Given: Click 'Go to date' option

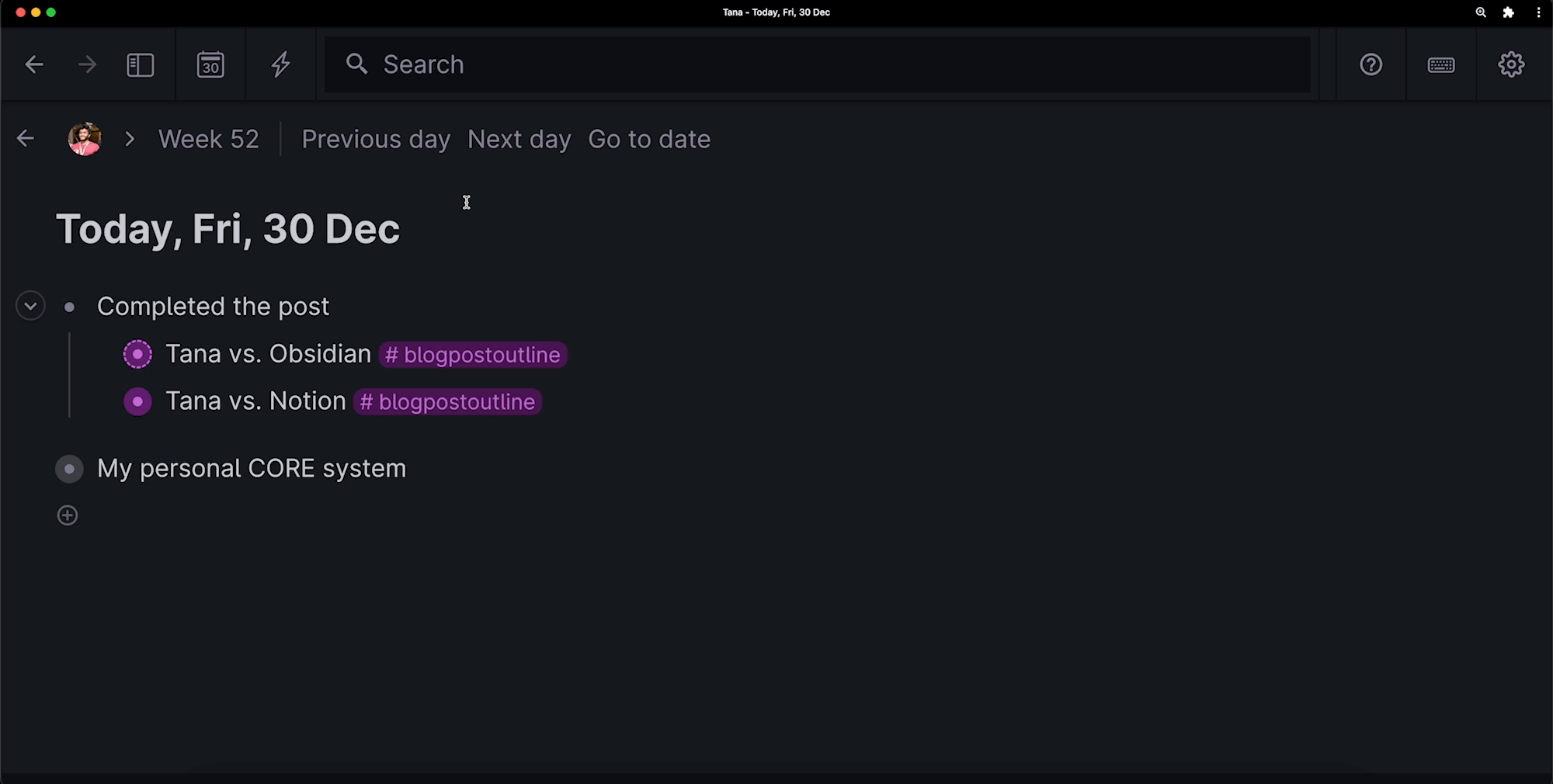Looking at the screenshot, I should (649, 139).
